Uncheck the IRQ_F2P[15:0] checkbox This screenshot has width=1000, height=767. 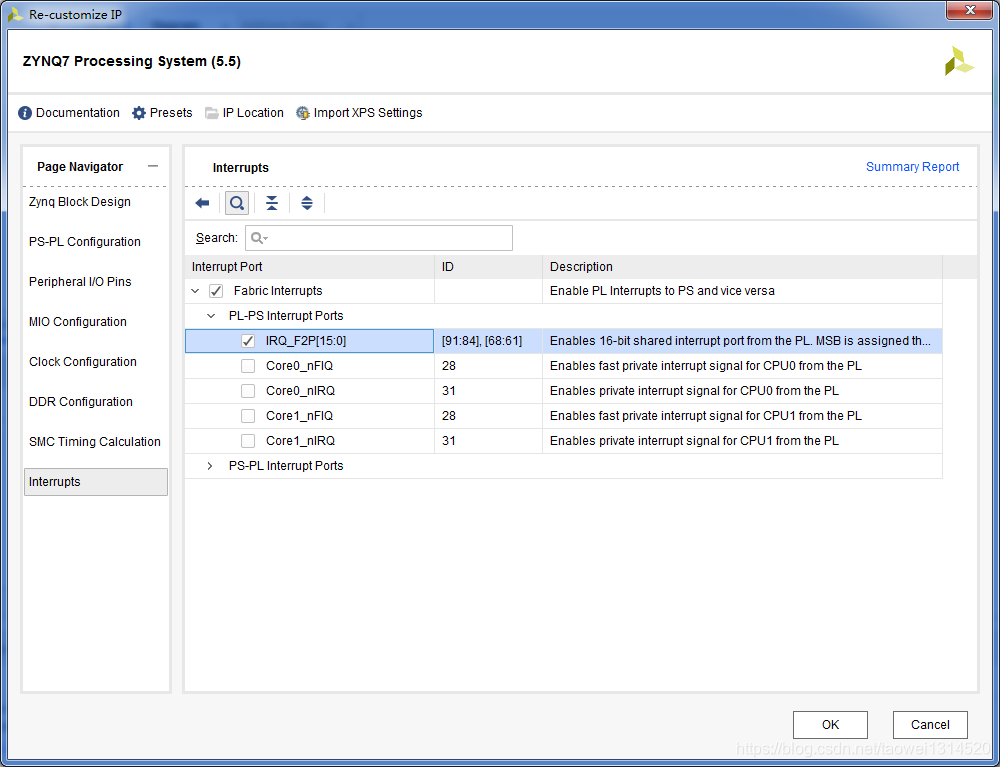coord(248,341)
